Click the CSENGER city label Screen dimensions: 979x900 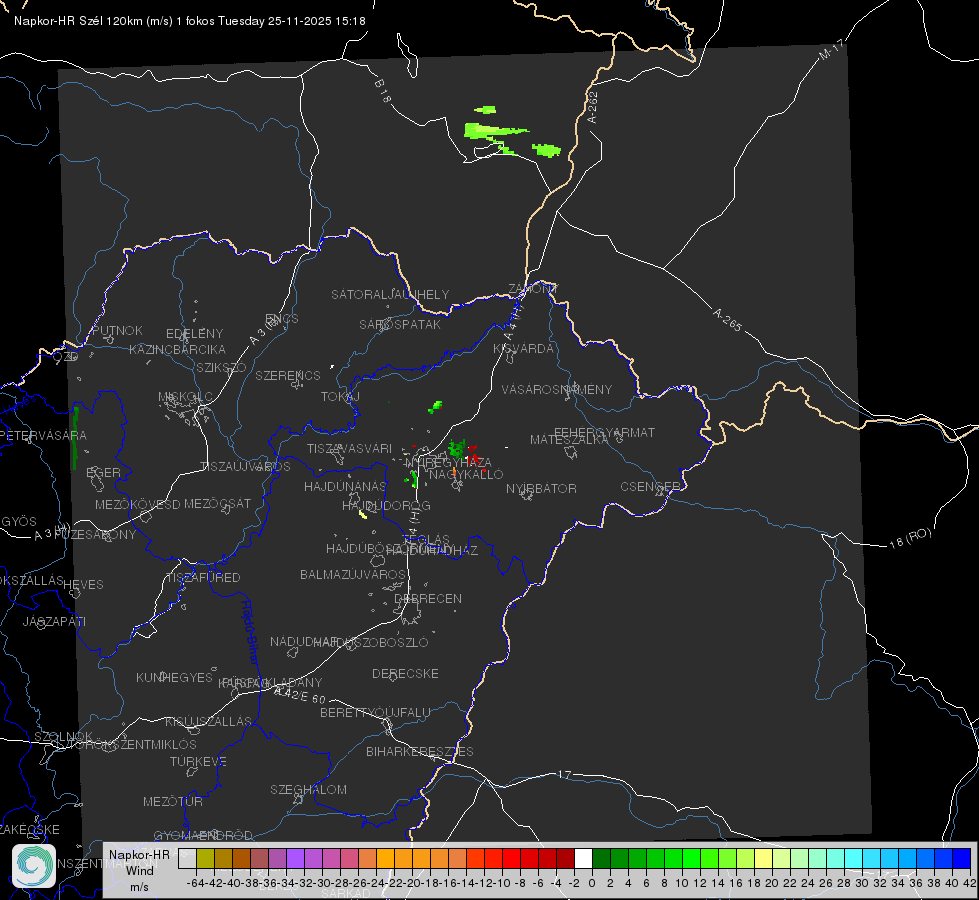[x=650, y=487]
